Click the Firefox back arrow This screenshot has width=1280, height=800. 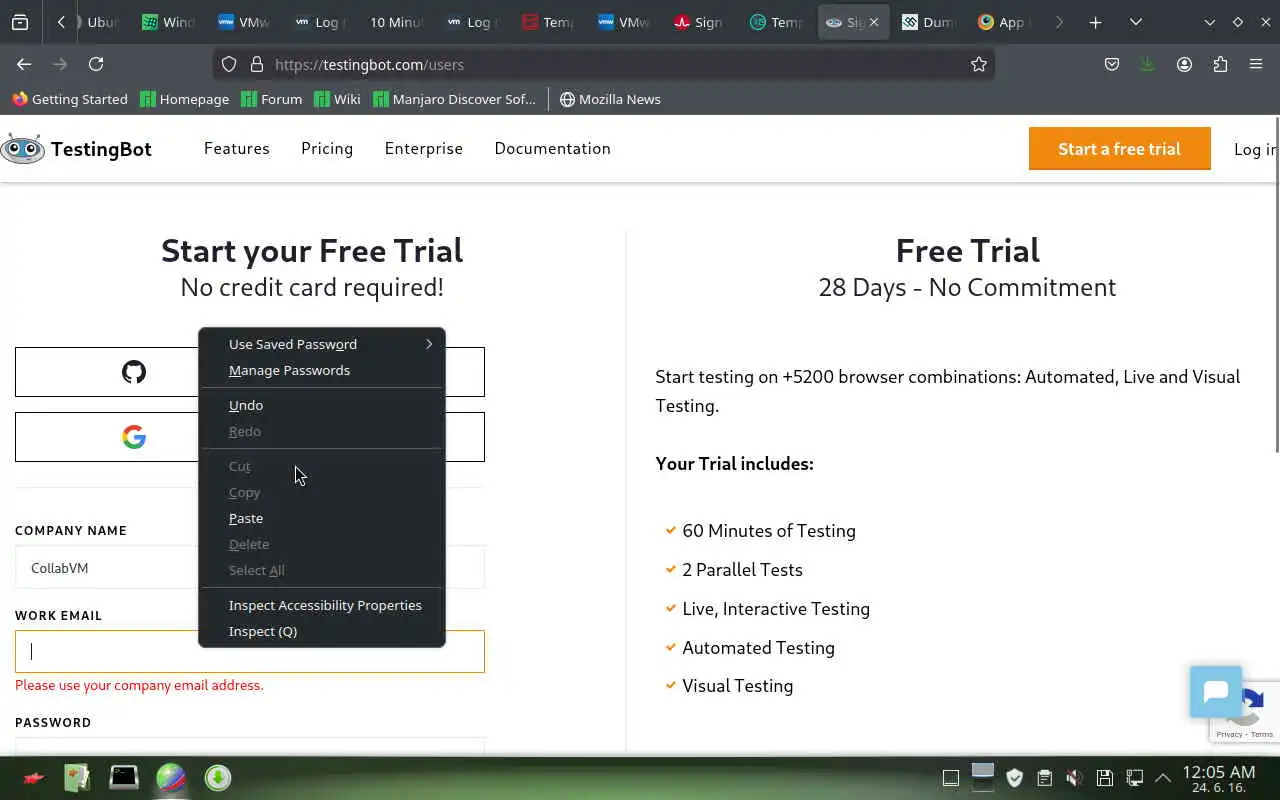click(x=24, y=64)
